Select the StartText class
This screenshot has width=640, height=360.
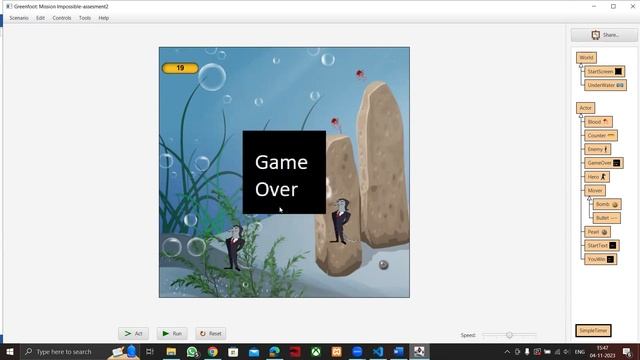point(602,245)
